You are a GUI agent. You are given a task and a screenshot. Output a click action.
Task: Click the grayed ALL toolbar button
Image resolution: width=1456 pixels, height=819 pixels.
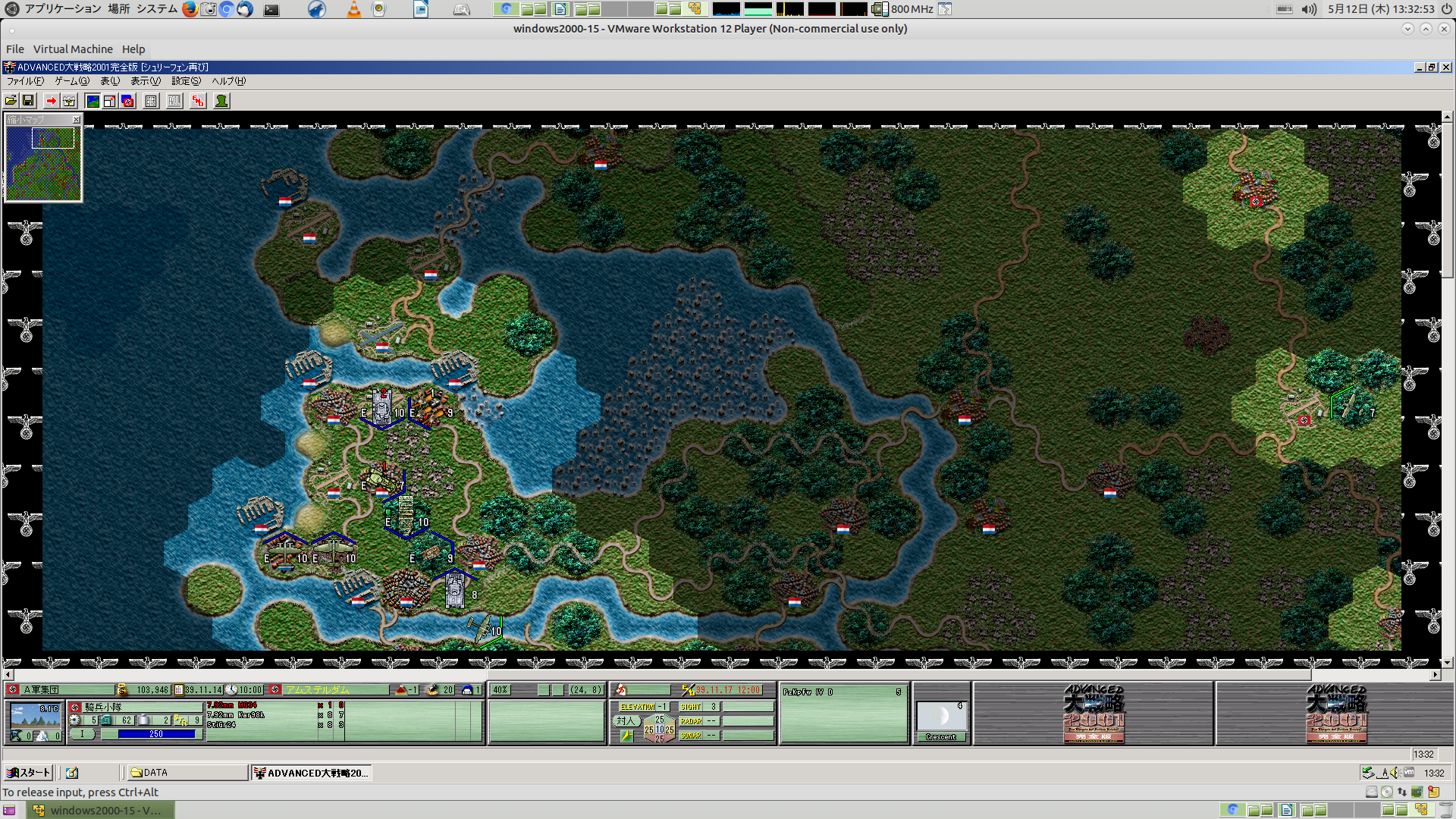pyautogui.click(x=174, y=101)
